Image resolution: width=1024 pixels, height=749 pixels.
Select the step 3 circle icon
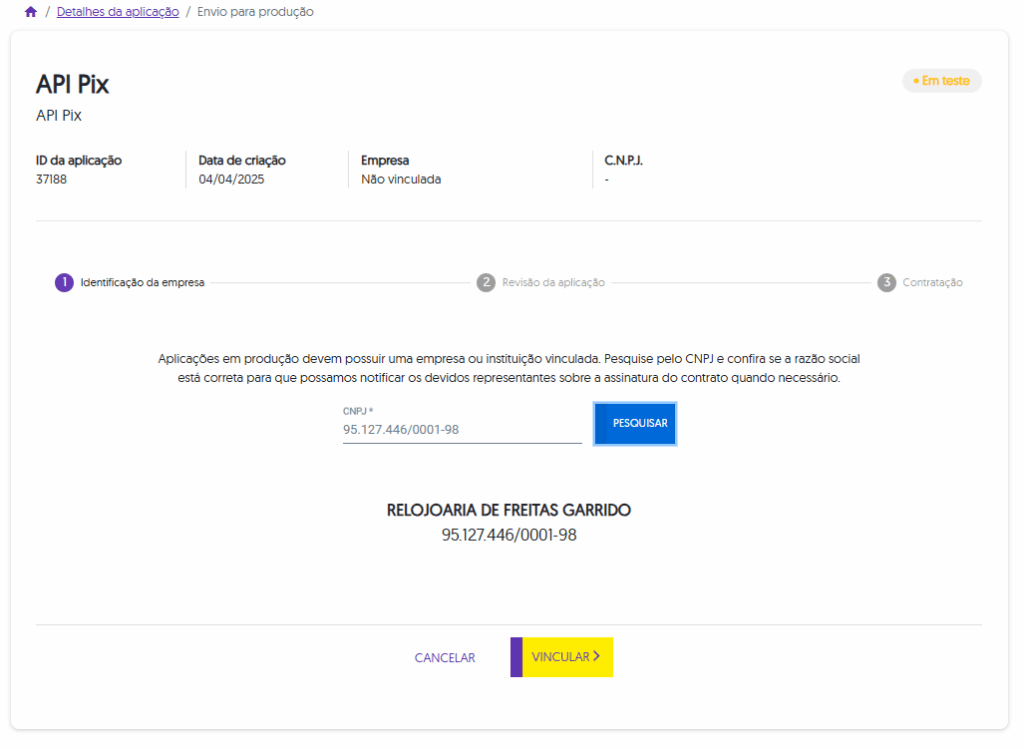tap(886, 283)
